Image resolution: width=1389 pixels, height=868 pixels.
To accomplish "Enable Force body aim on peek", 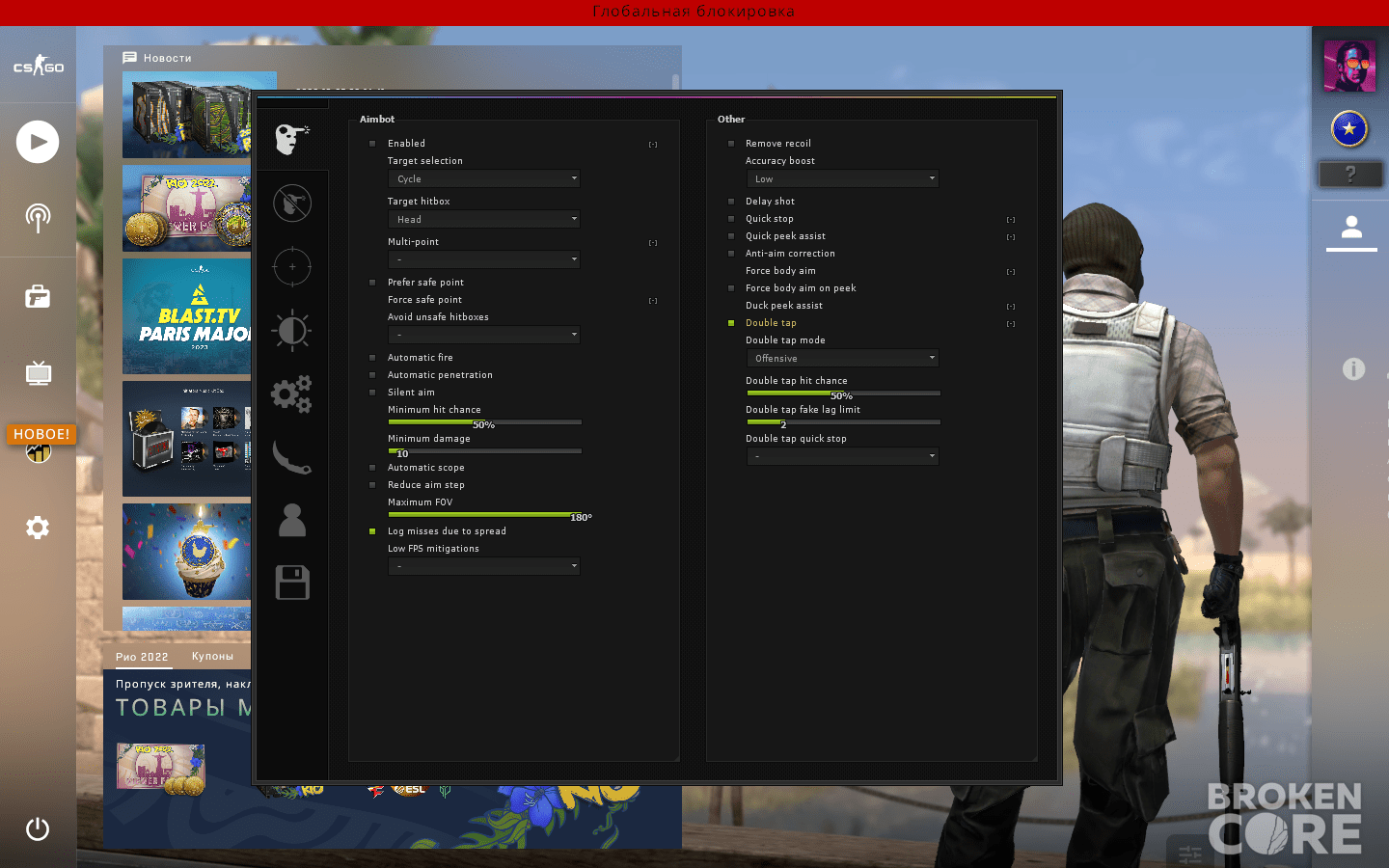I will pos(731,288).
